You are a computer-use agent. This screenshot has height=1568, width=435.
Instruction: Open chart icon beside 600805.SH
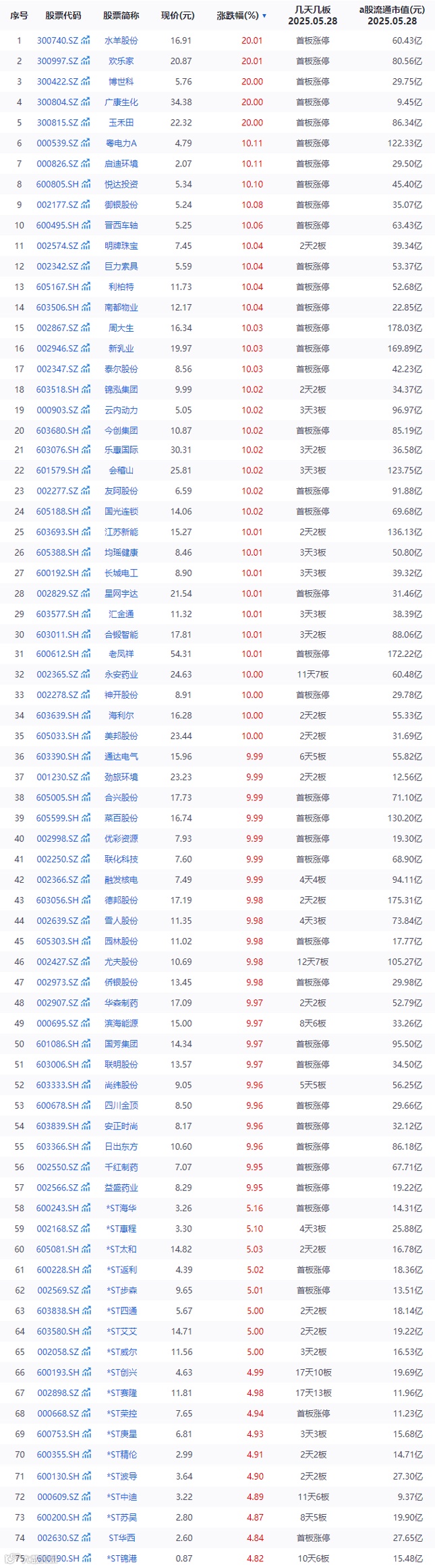tap(86, 184)
